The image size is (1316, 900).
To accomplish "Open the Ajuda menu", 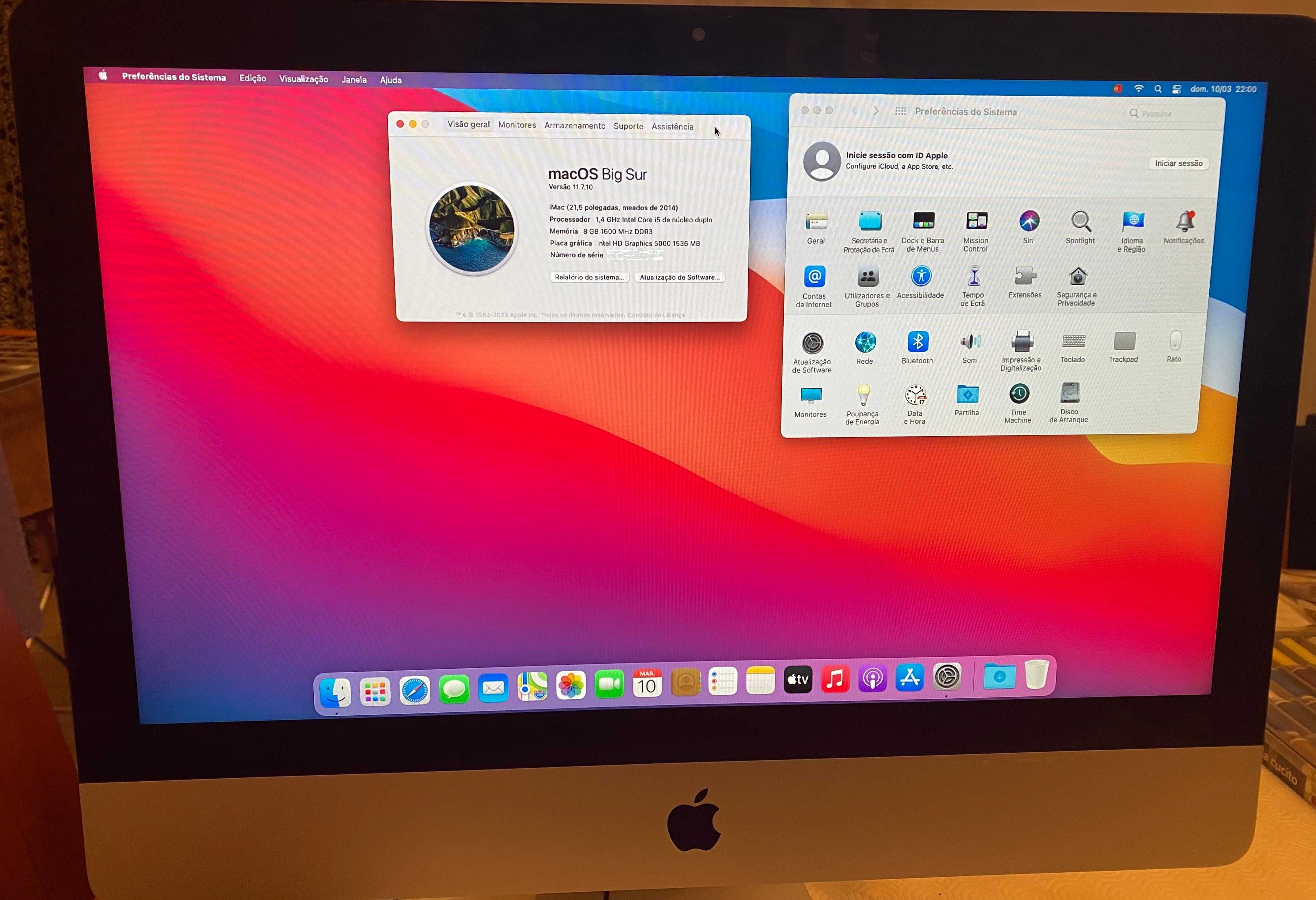I will click(x=391, y=80).
